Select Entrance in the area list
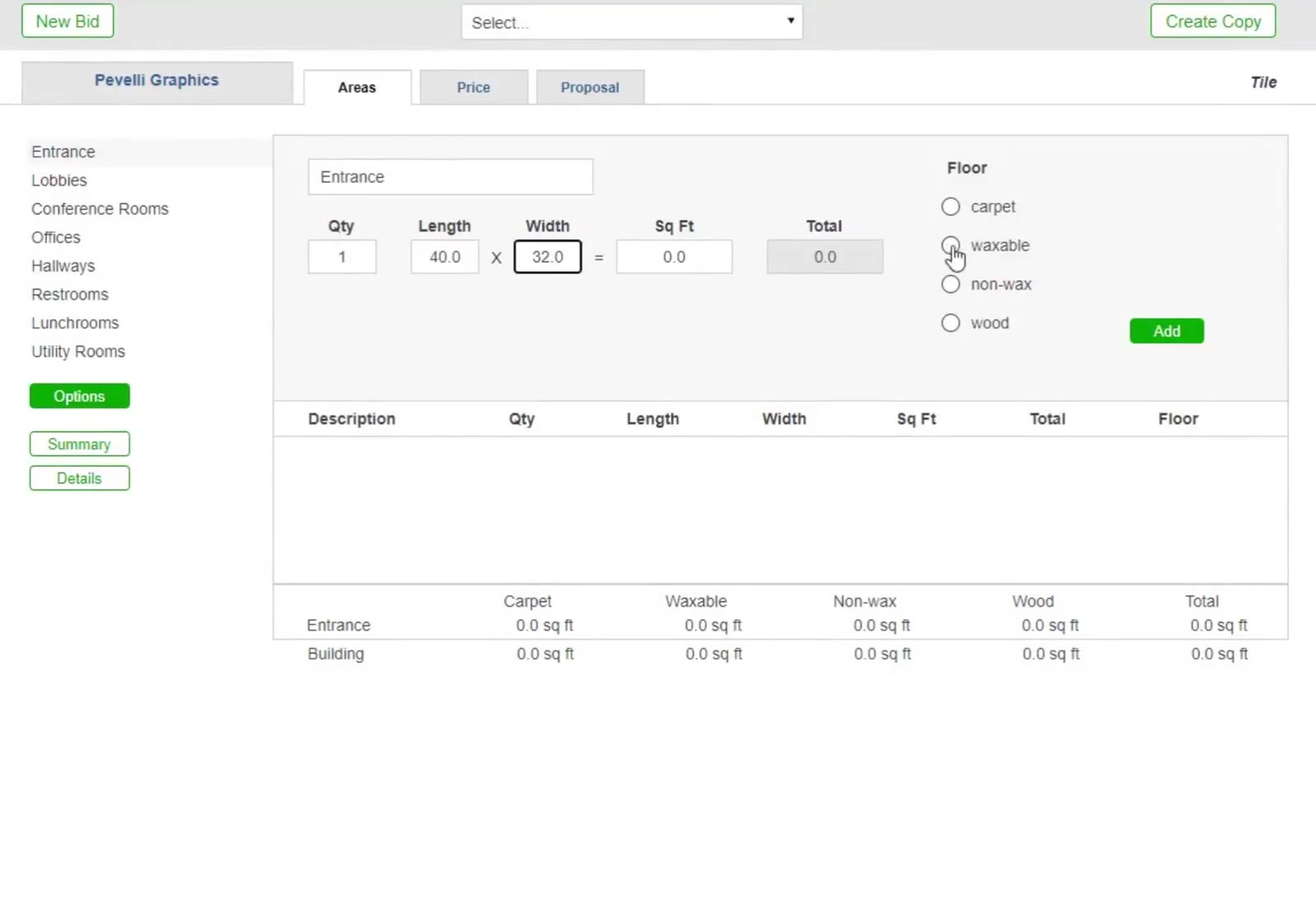Viewport: 1316px width, 915px height. coord(63,152)
